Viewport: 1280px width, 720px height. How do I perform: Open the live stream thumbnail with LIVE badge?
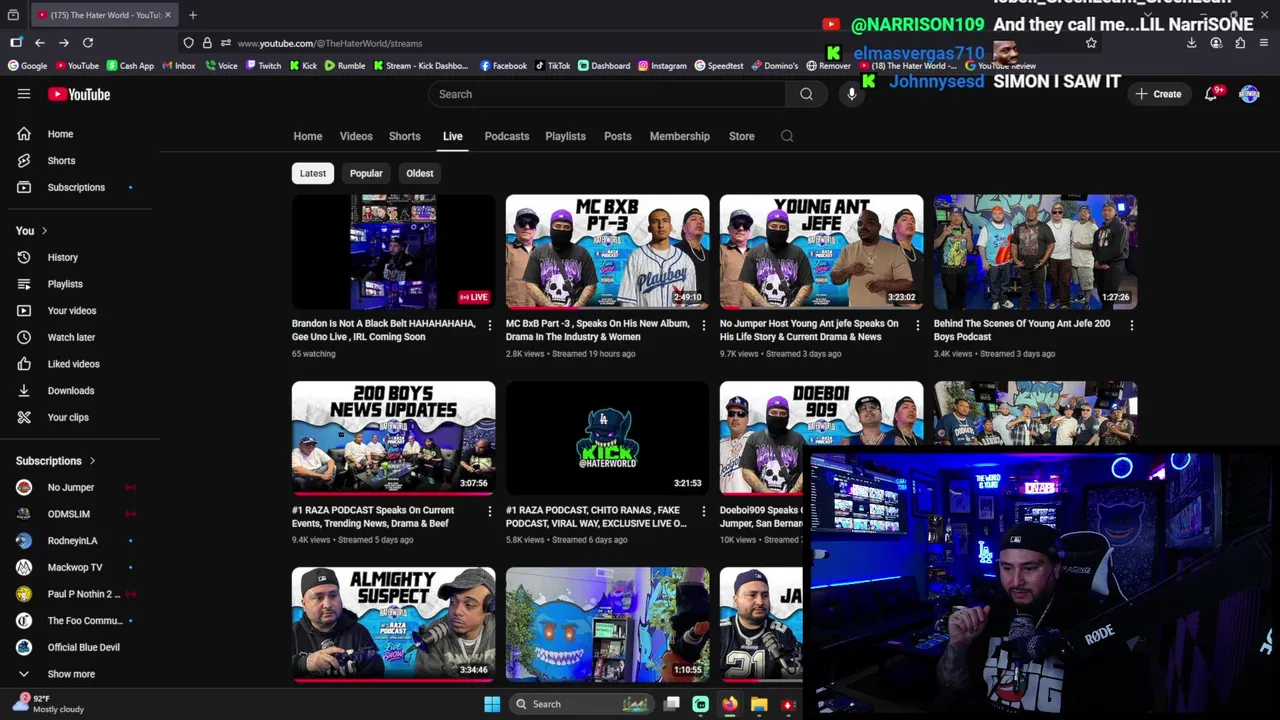pos(393,252)
